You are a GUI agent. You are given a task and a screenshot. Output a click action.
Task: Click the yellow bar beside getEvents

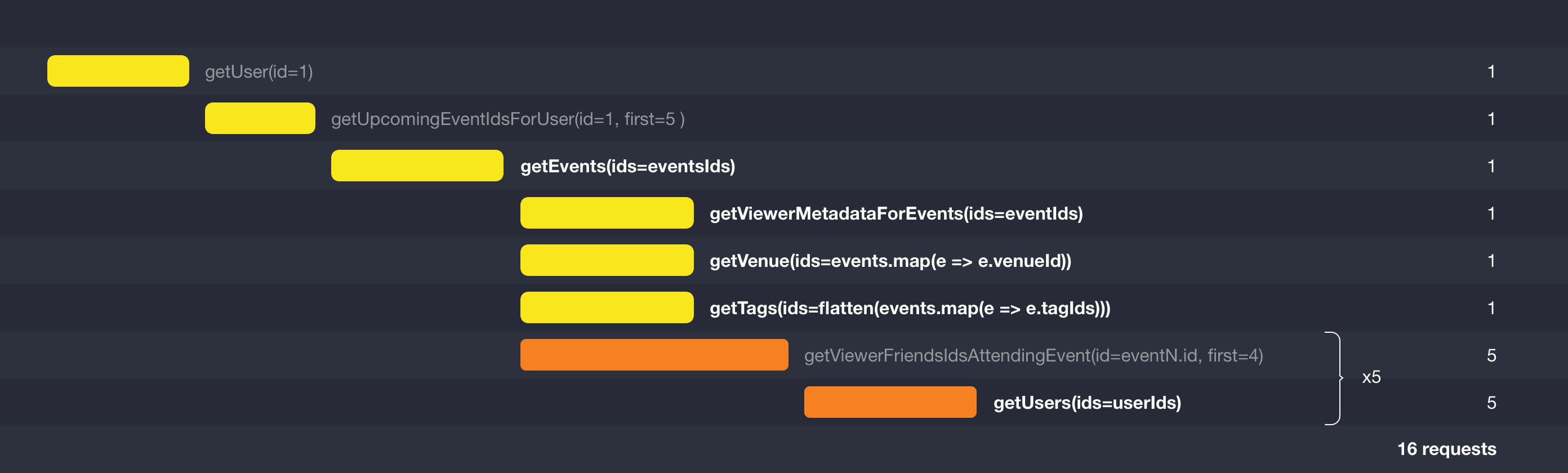(417, 166)
